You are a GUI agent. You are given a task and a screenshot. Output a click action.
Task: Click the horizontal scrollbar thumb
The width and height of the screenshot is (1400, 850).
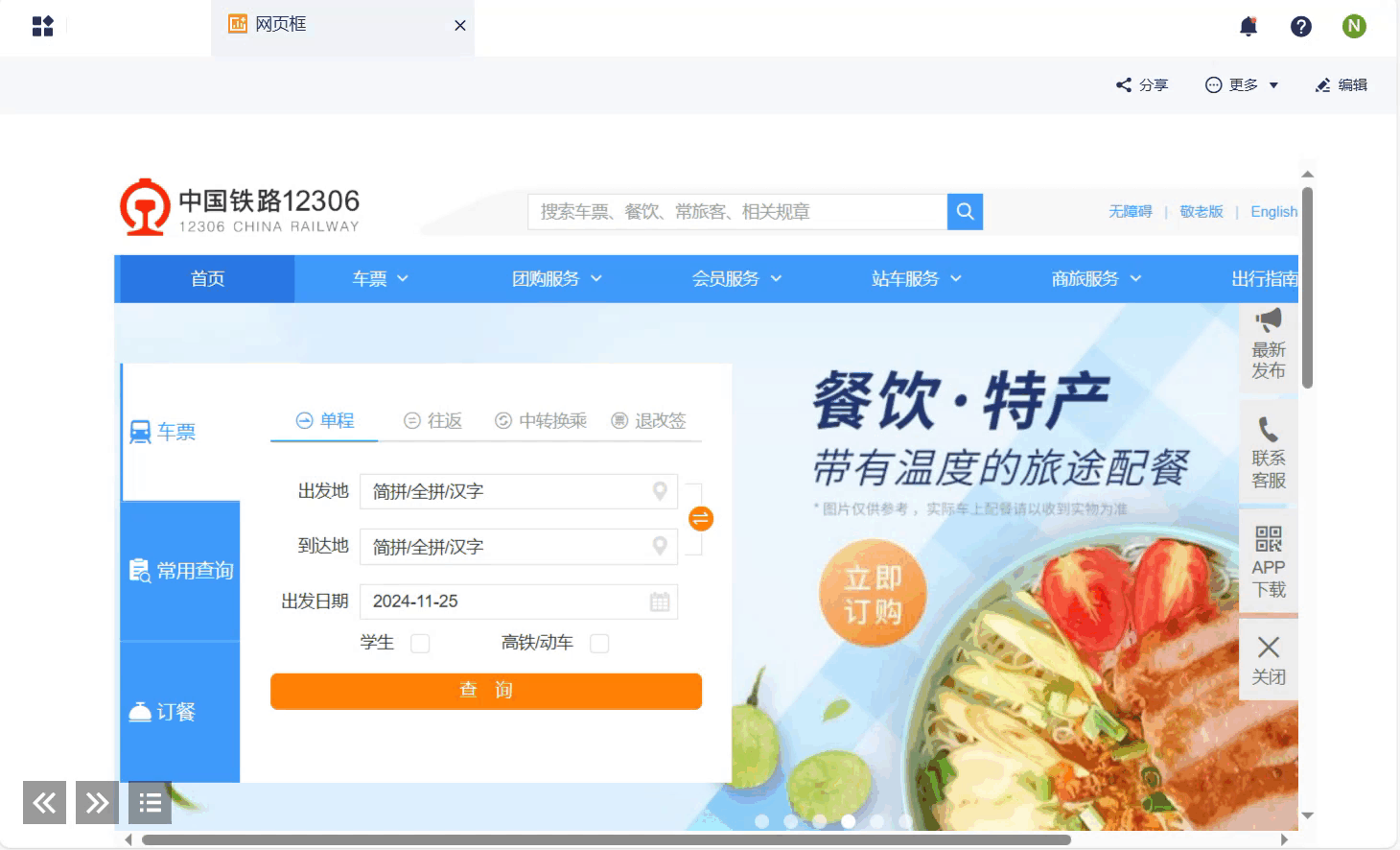pos(606,839)
